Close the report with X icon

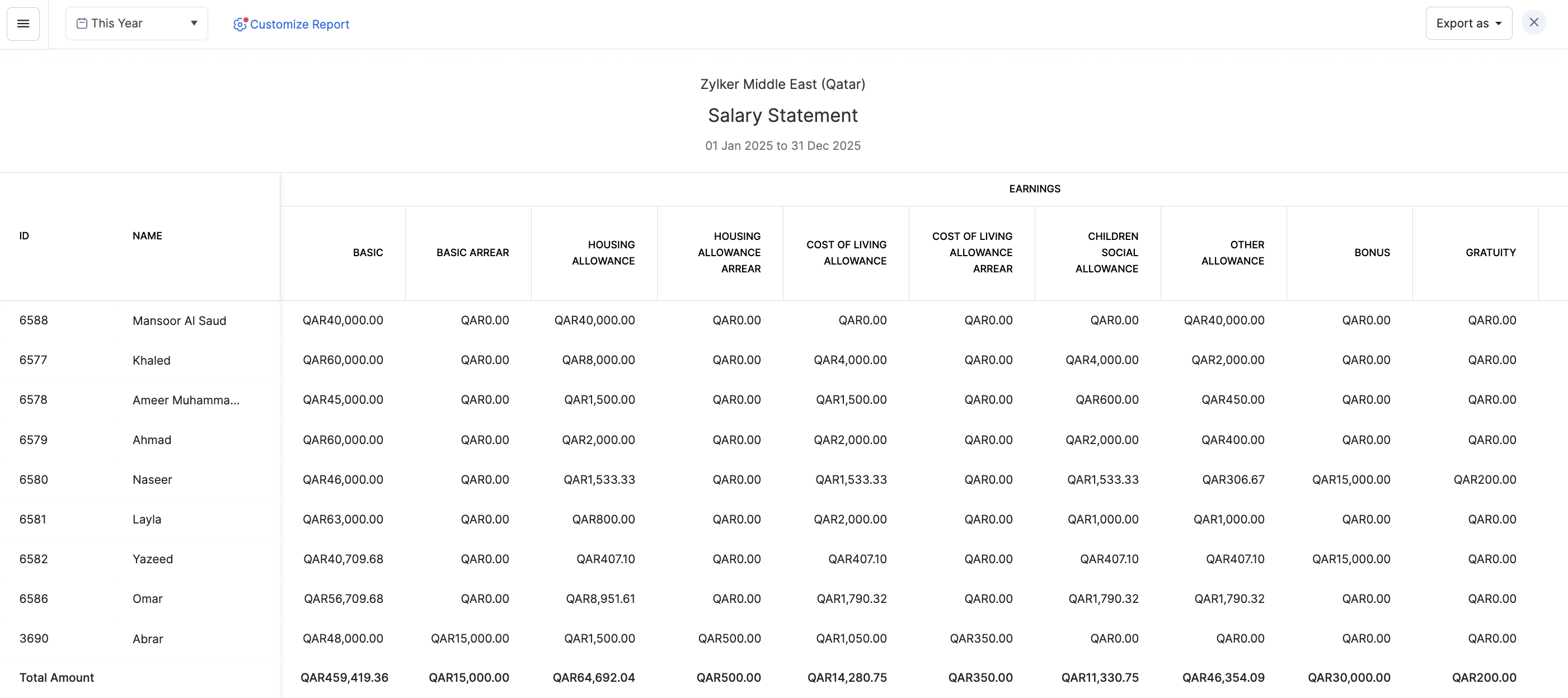[x=1533, y=22]
